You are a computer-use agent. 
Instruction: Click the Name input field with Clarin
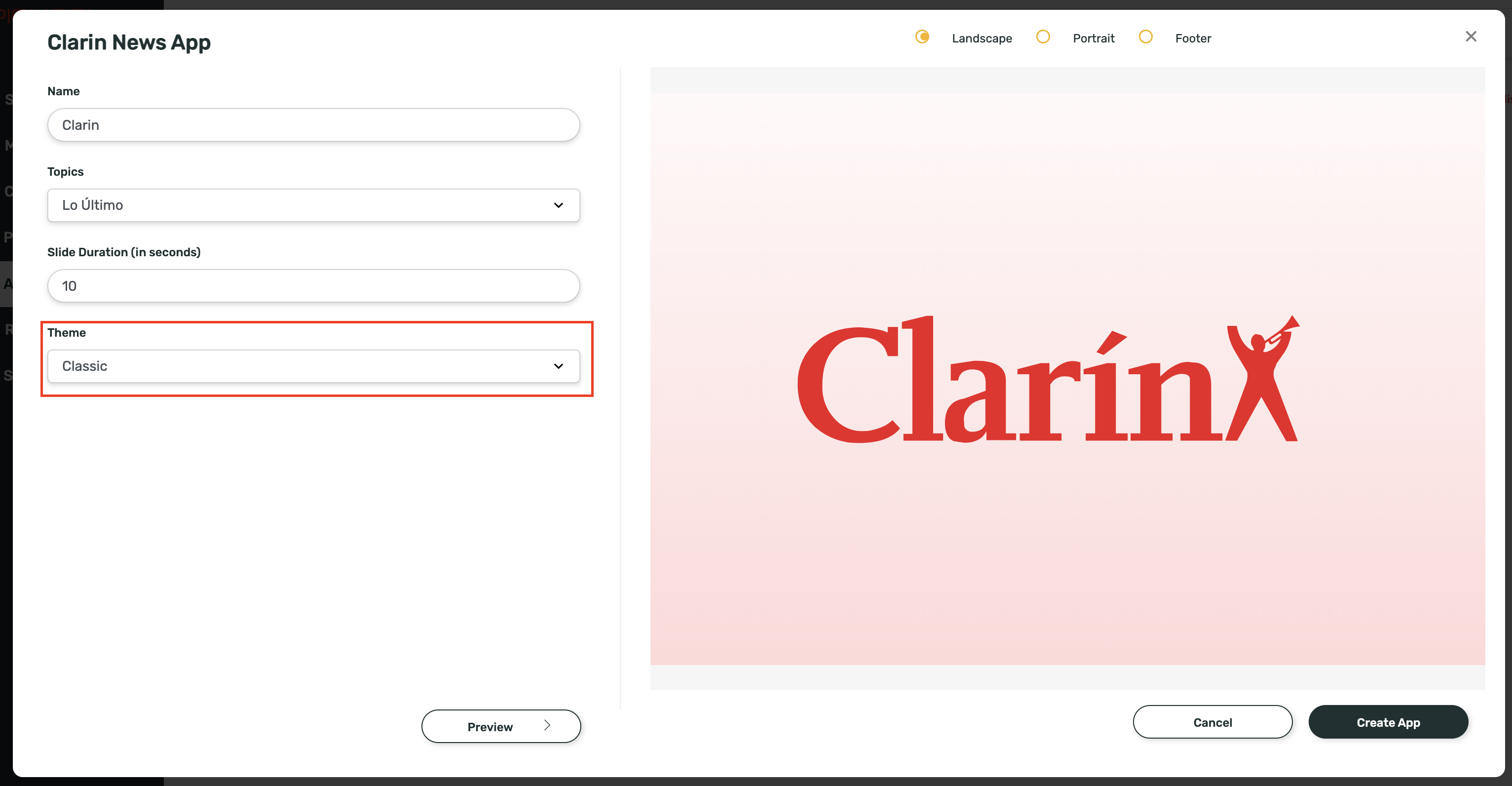(x=313, y=124)
